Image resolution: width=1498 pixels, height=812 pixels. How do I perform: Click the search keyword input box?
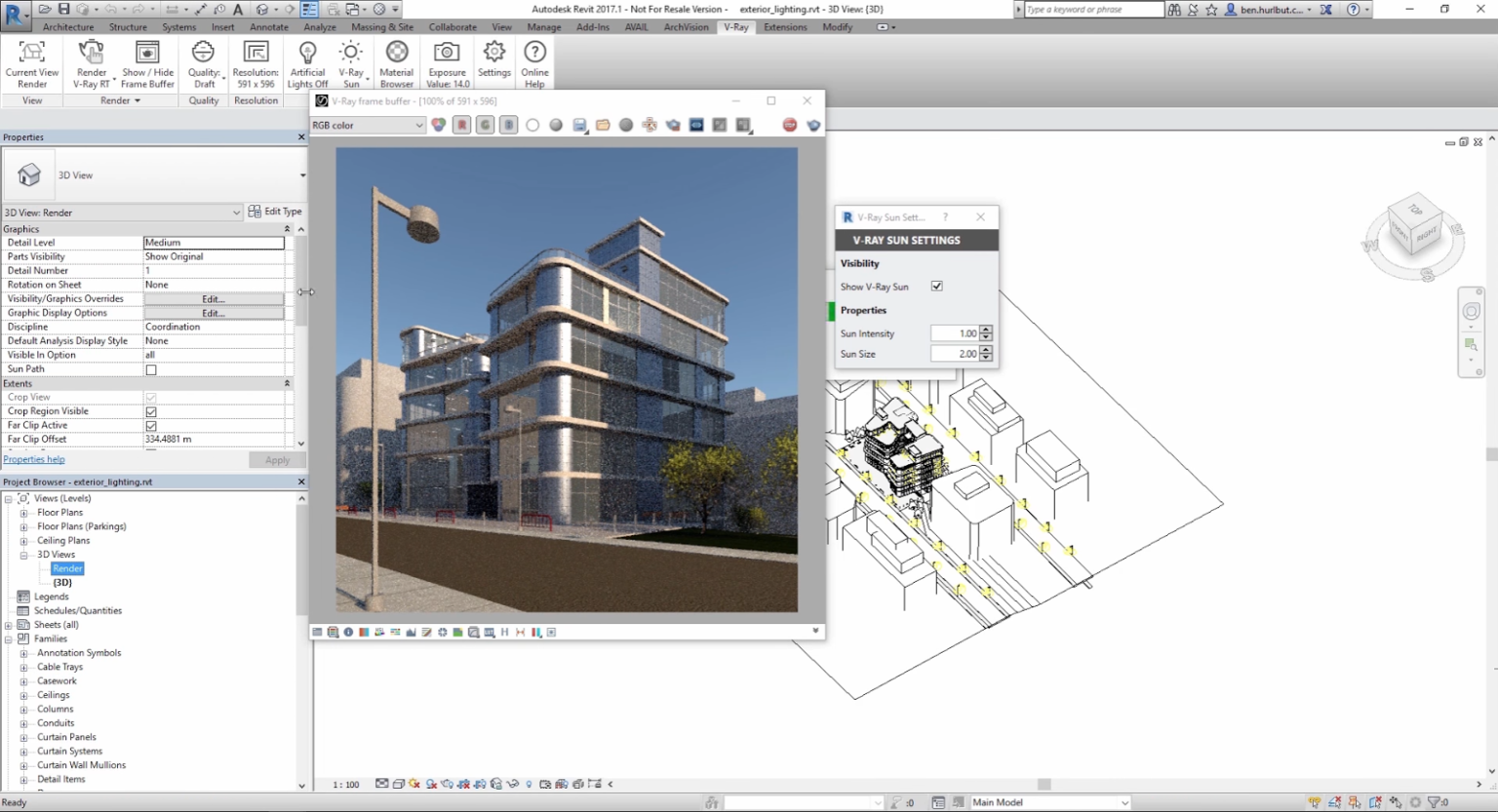[x=1094, y=9]
